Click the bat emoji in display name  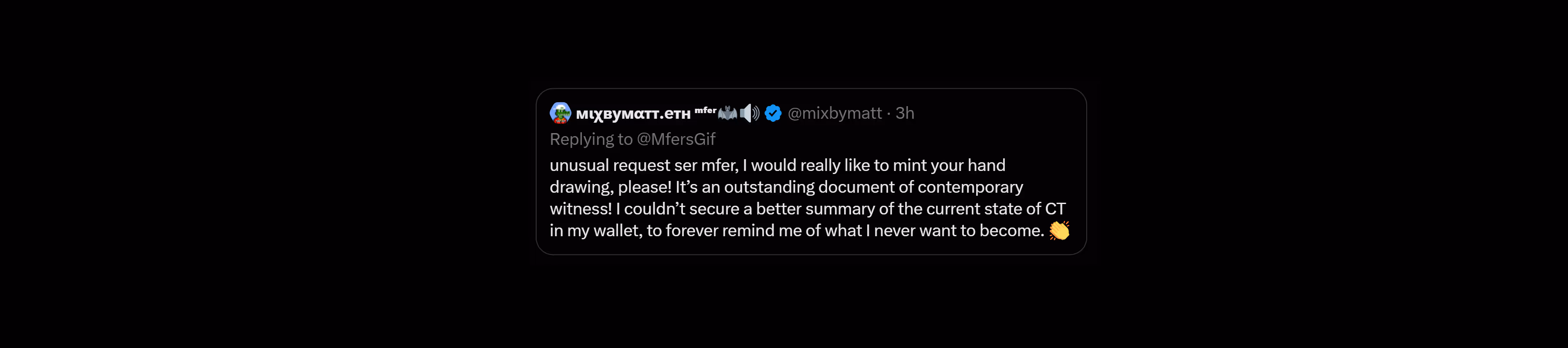coord(727,113)
